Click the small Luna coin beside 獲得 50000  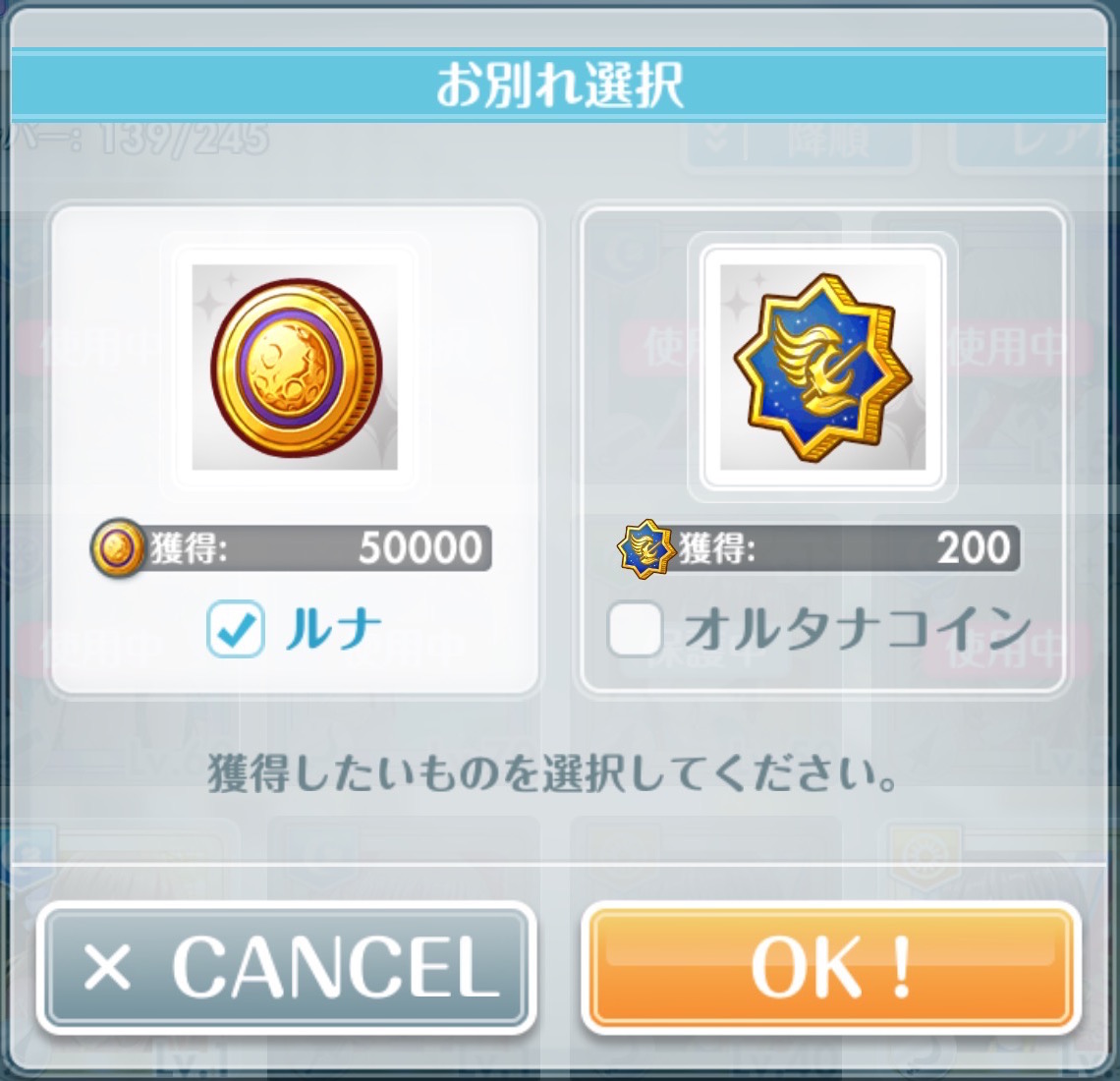(117, 548)
